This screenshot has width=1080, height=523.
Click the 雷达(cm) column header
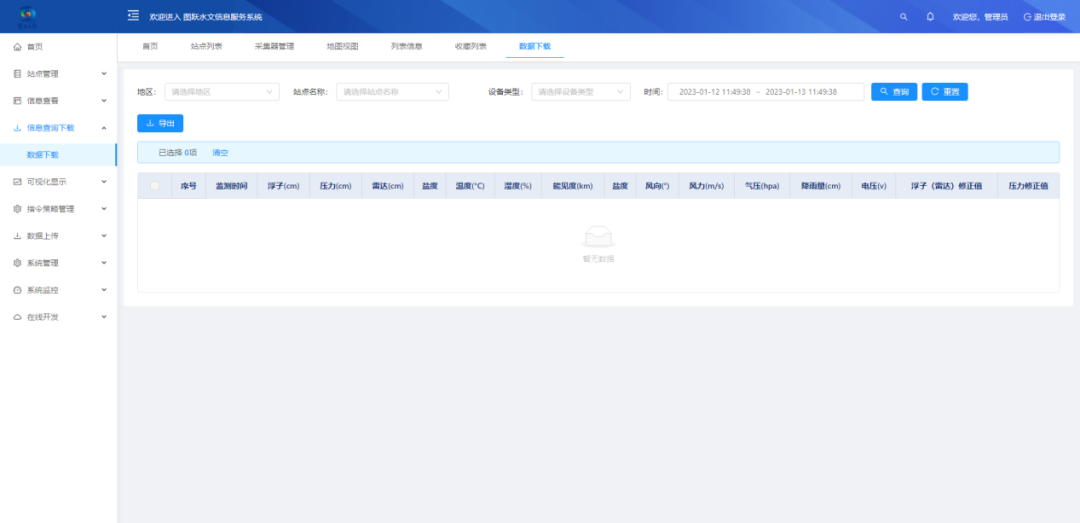388,186
